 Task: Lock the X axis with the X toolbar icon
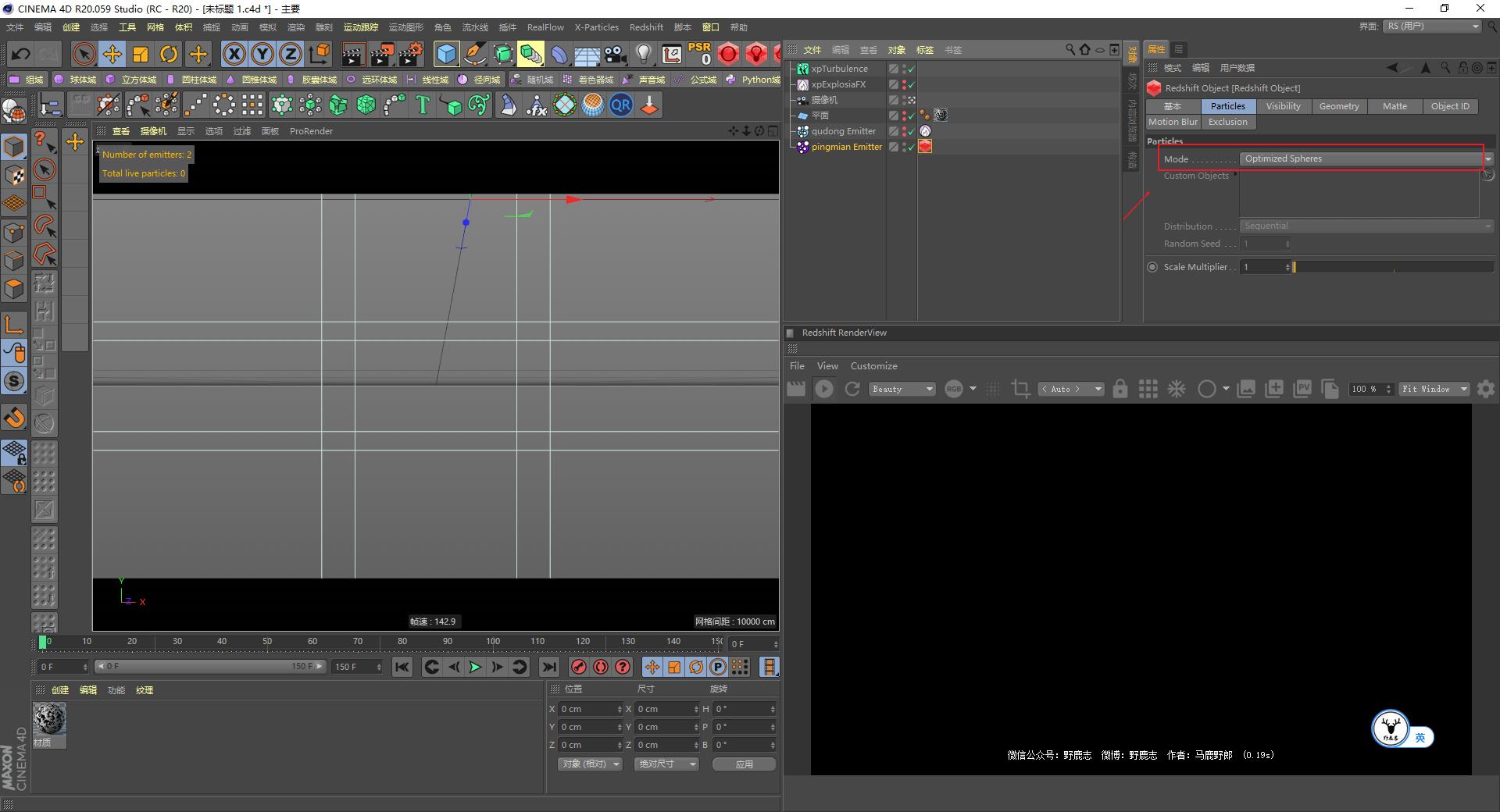coord(234,54)
